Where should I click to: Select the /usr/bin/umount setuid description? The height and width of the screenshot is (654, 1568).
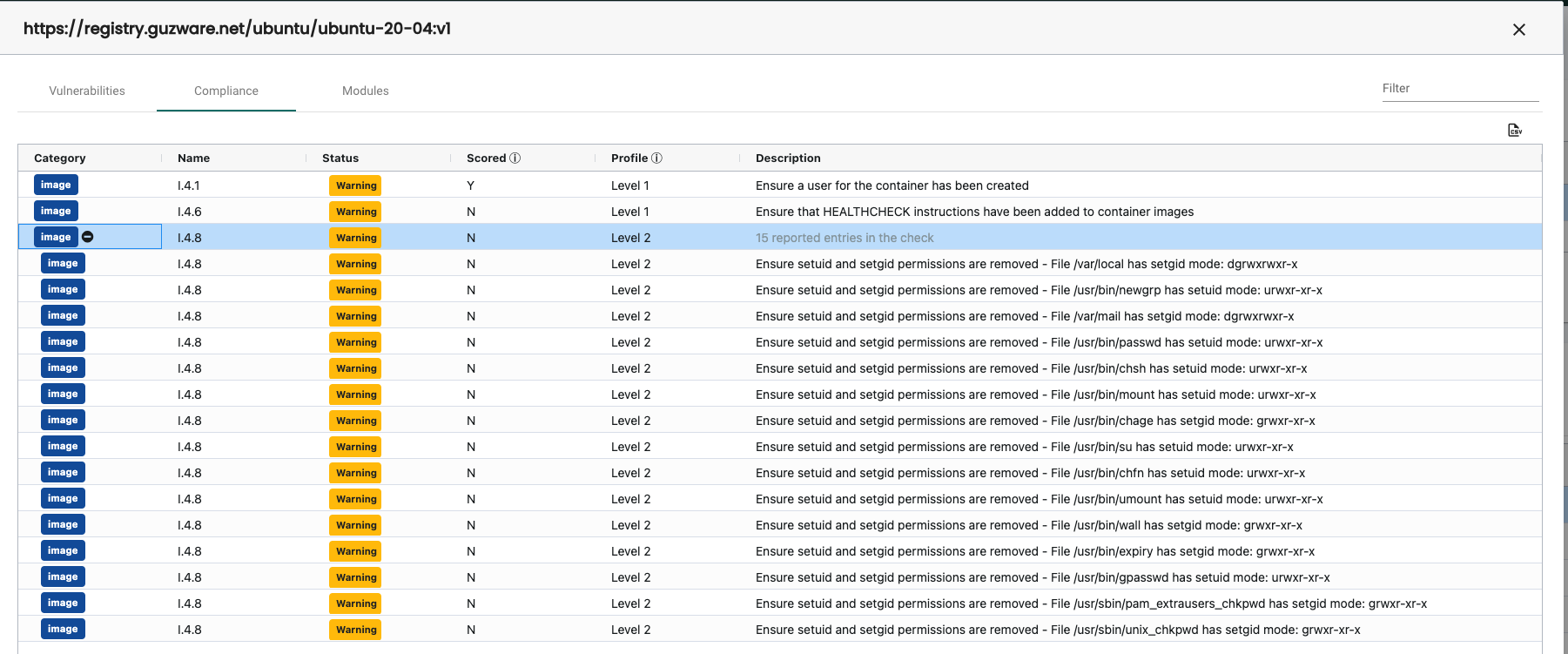click(1040, 499)
